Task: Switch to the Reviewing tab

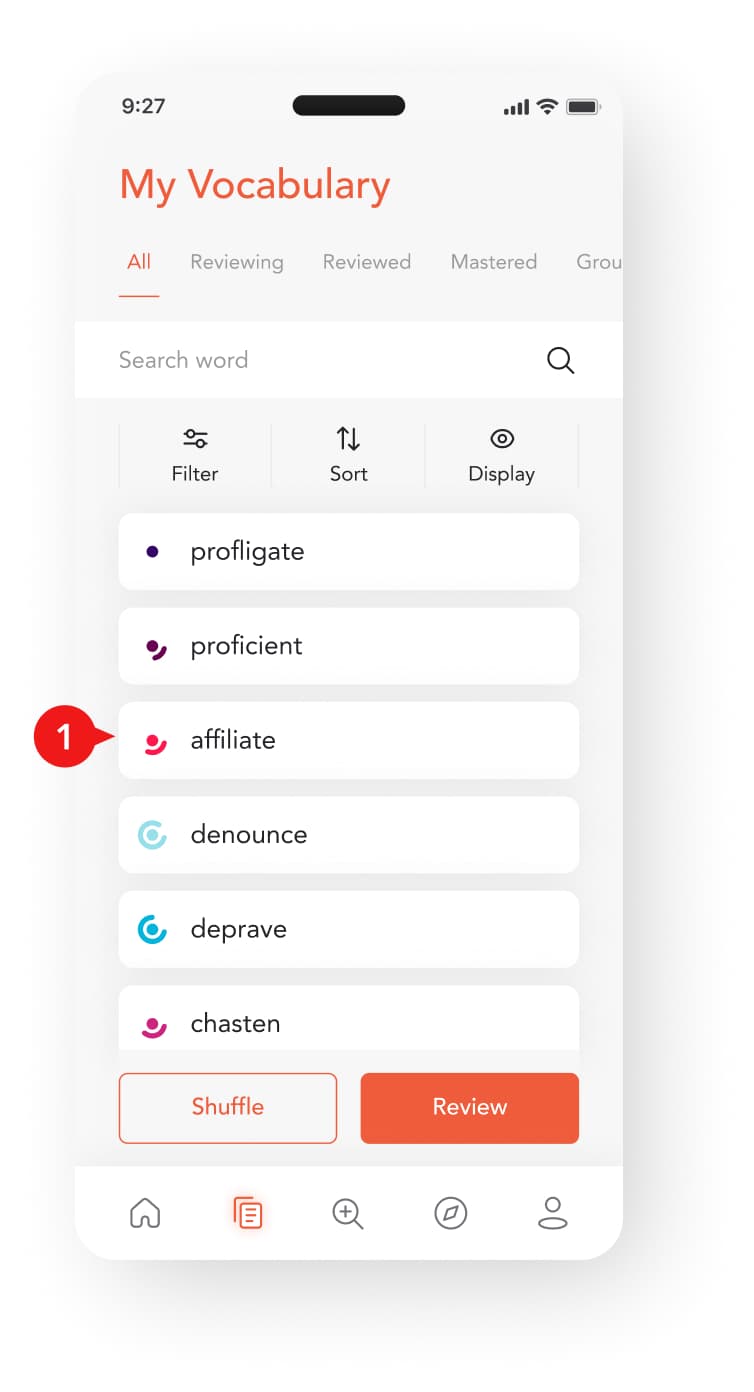Action: pyautogui.click(x=237, y=262)
